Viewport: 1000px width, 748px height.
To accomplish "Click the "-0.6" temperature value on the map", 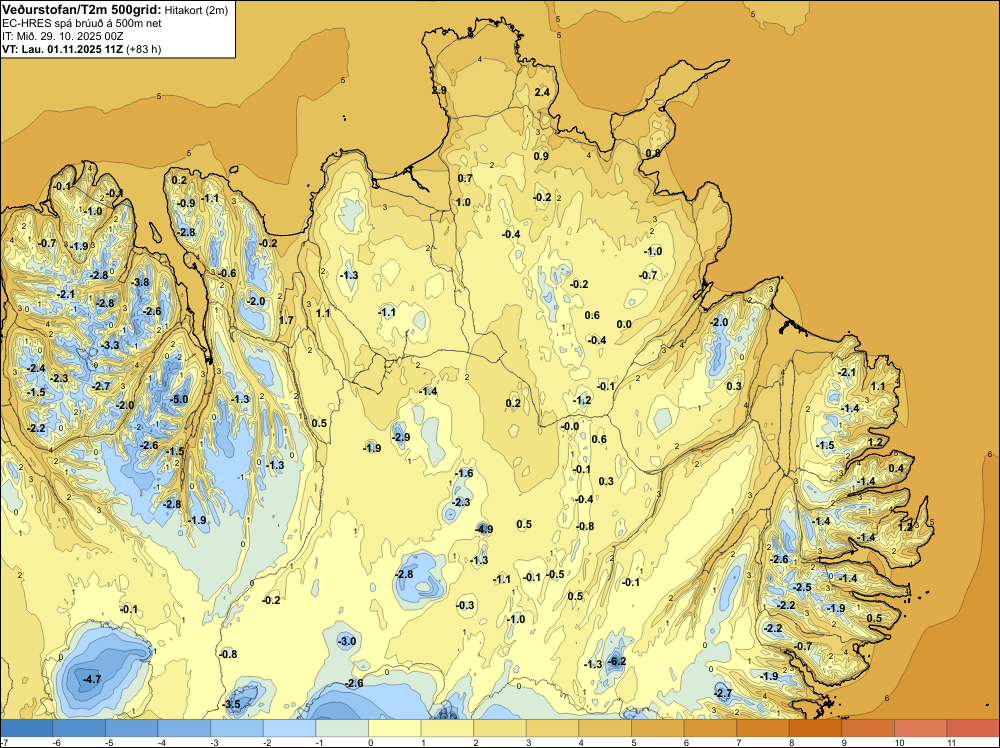I will pyautogui.click(x=226, y=274).
